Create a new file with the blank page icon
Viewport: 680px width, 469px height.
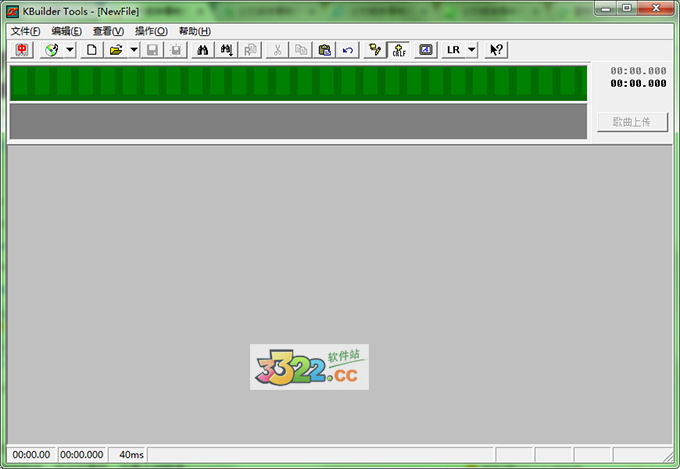tap(92, 50)
